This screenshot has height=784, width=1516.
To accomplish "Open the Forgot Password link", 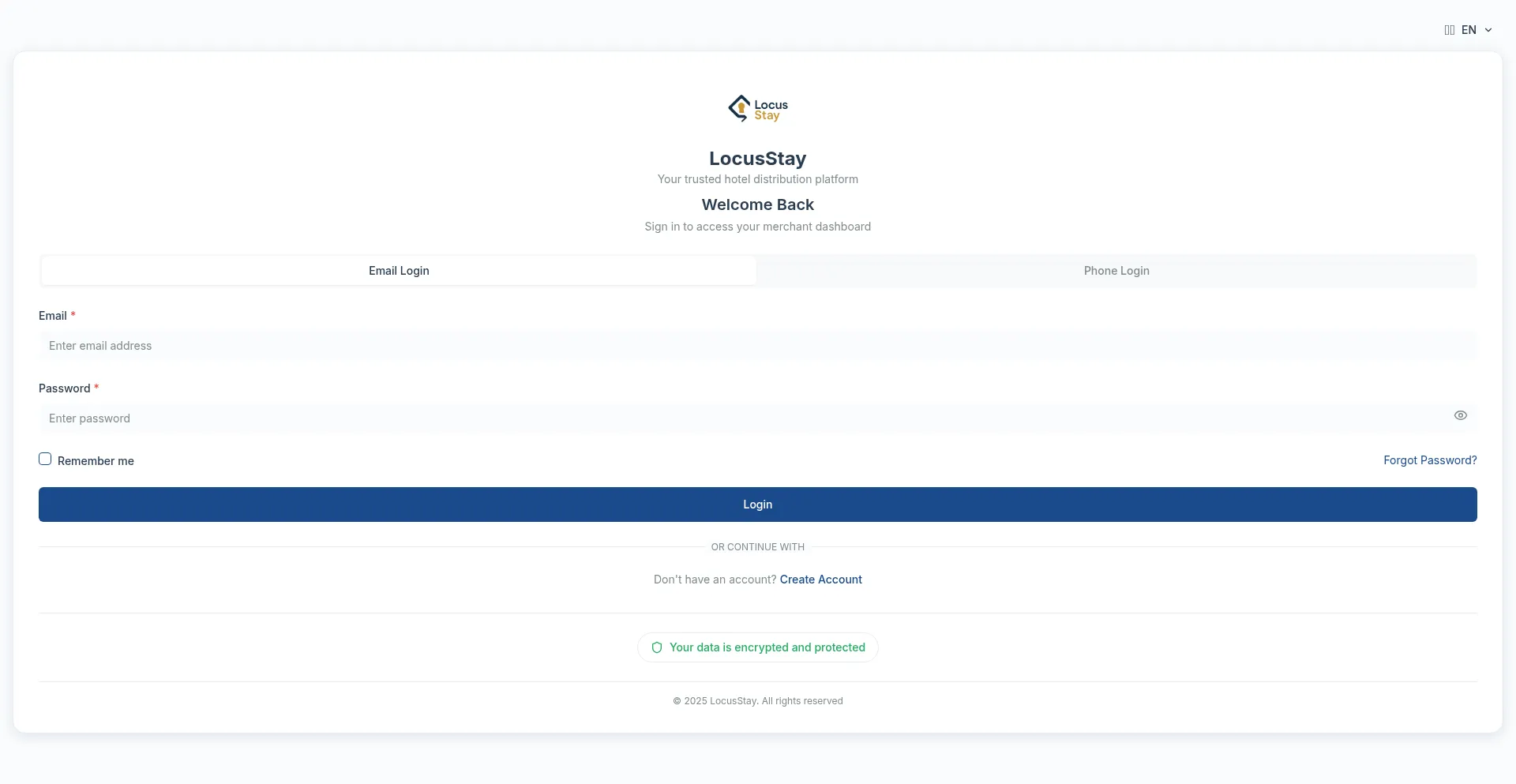I will pos(1429,460).
